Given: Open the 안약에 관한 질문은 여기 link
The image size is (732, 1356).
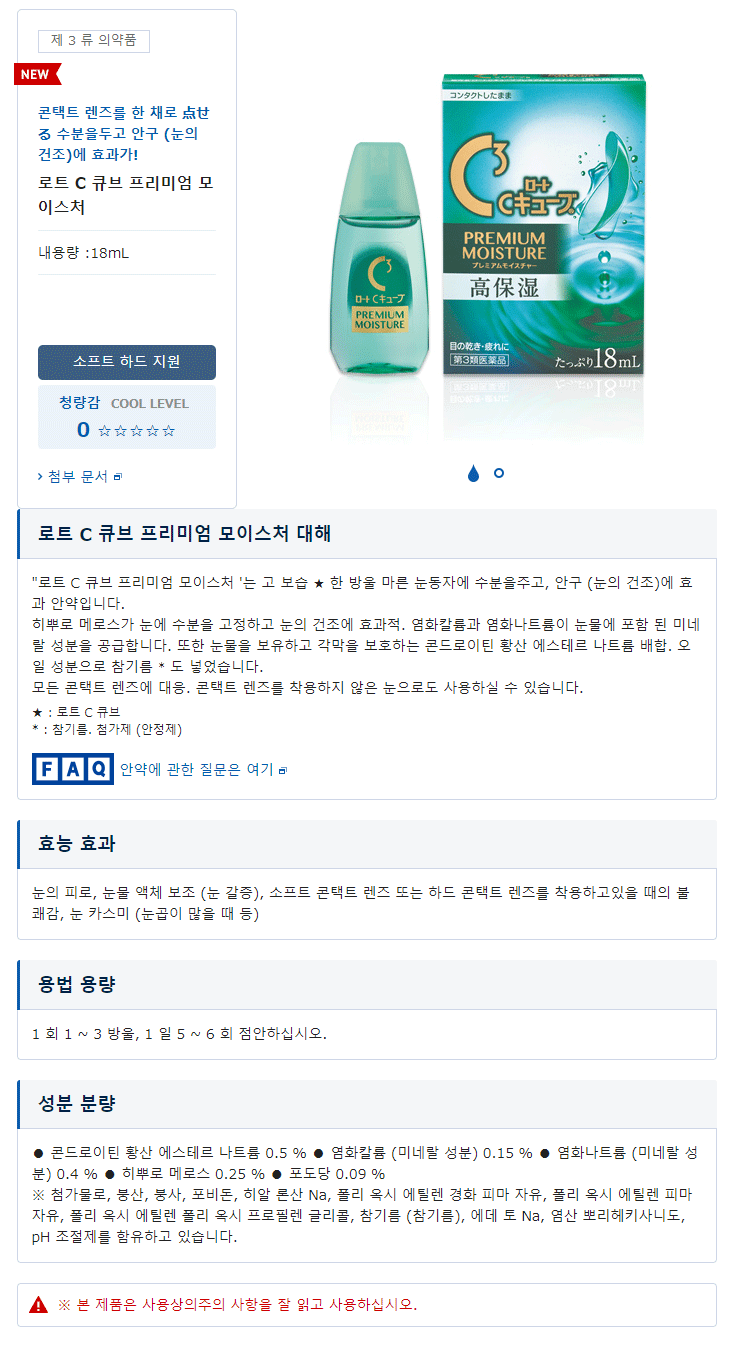Looking at the screenshot, I should (x=197, y=769).
